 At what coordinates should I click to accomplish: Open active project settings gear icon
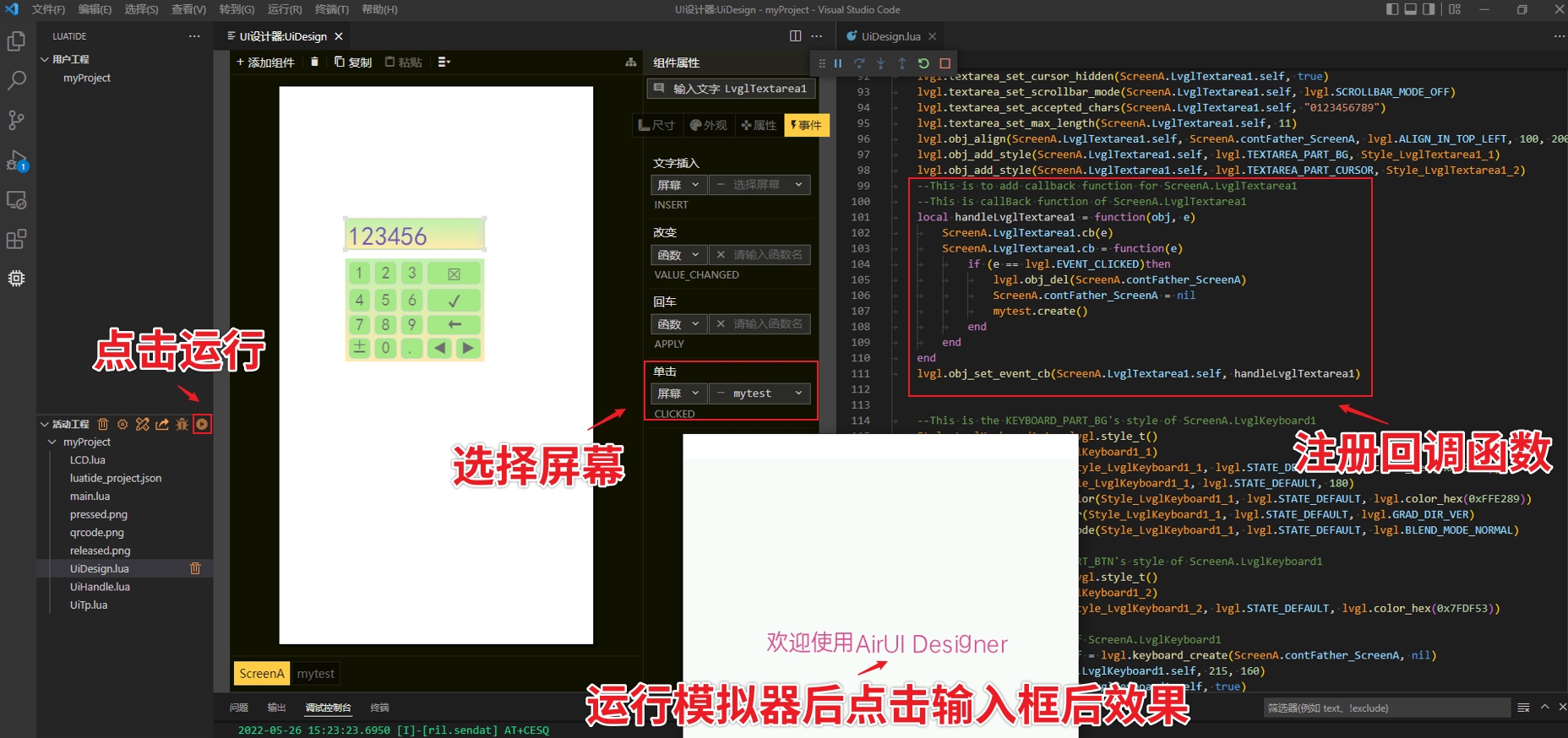pos(122,424)
